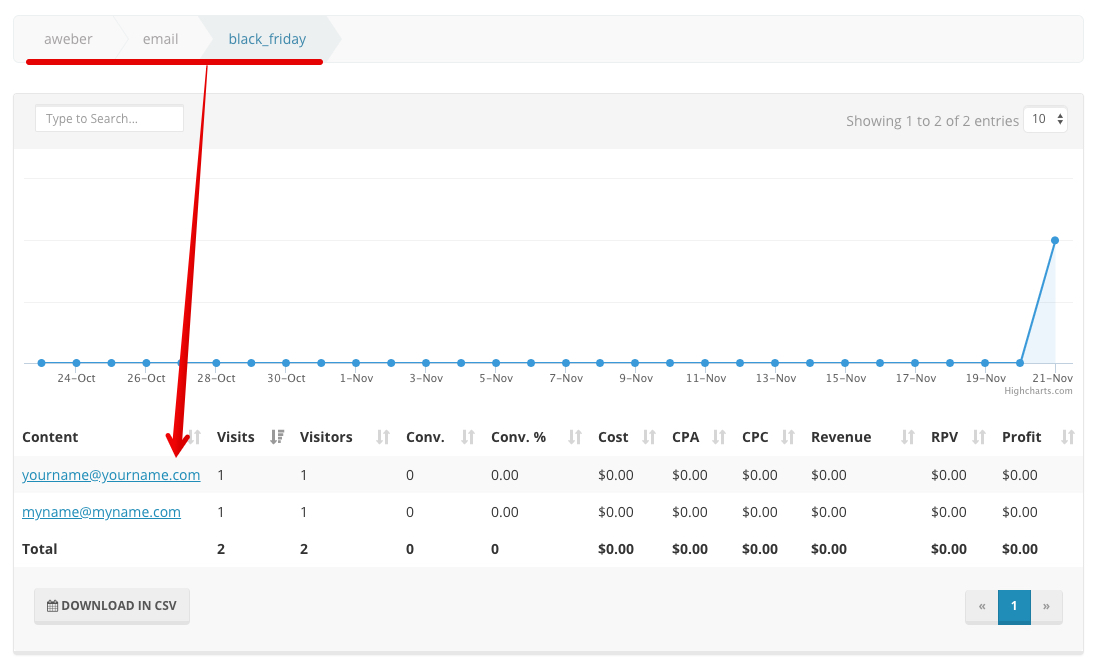Screen dimensions: 1097x669
Task: Sort by Cost column arrows
Action: (649, 437)
